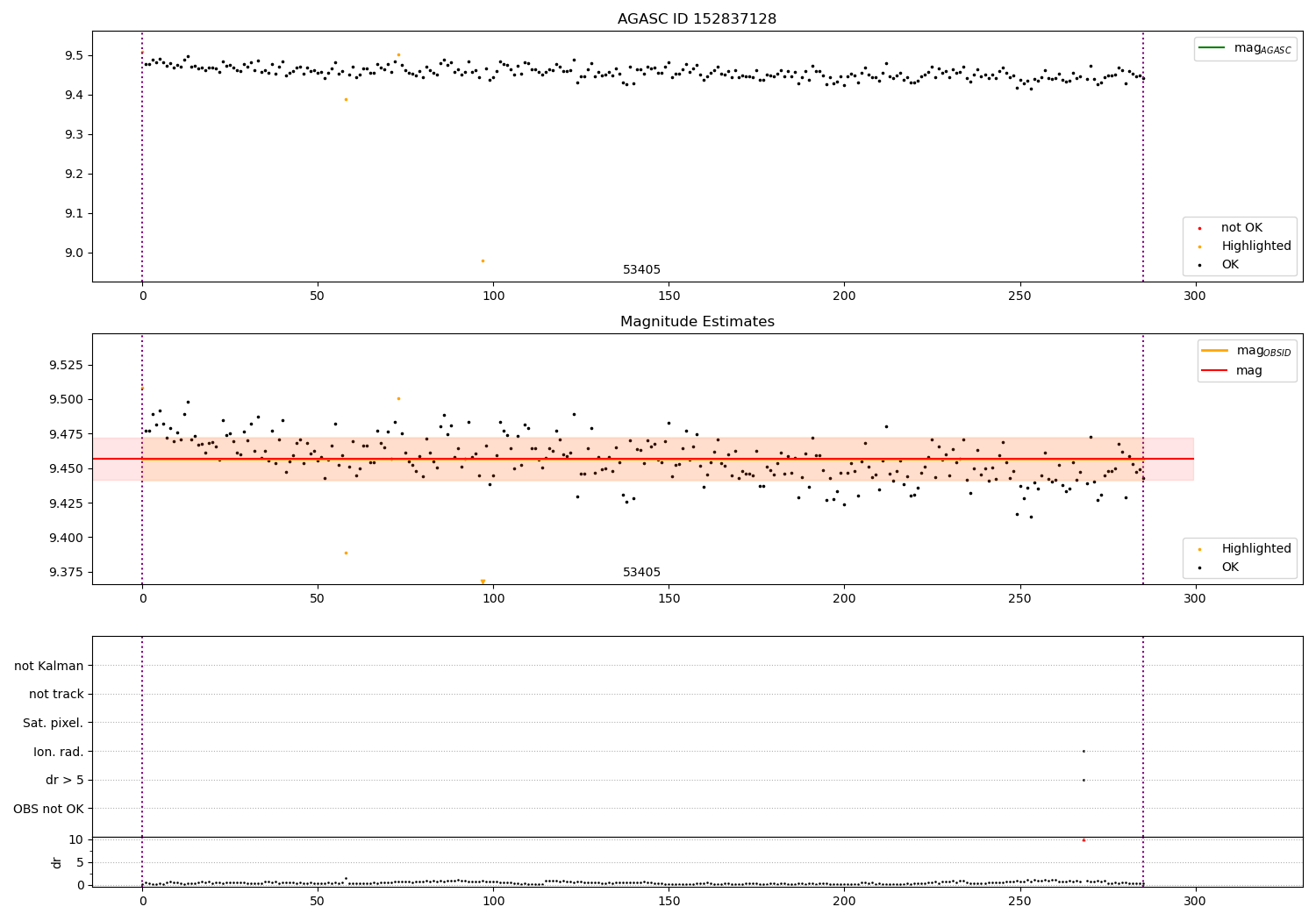Click horizontal red mag line in Magnitude Estimates plot

coord(643,459)
